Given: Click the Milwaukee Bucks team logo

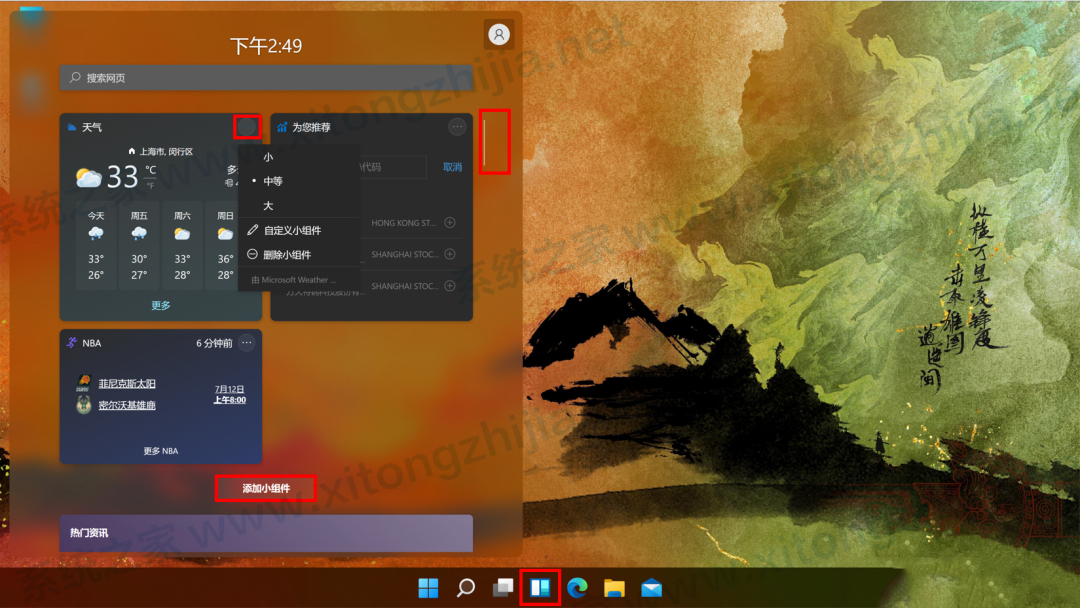Looking at the screenshot, I should tap(83, 406).
